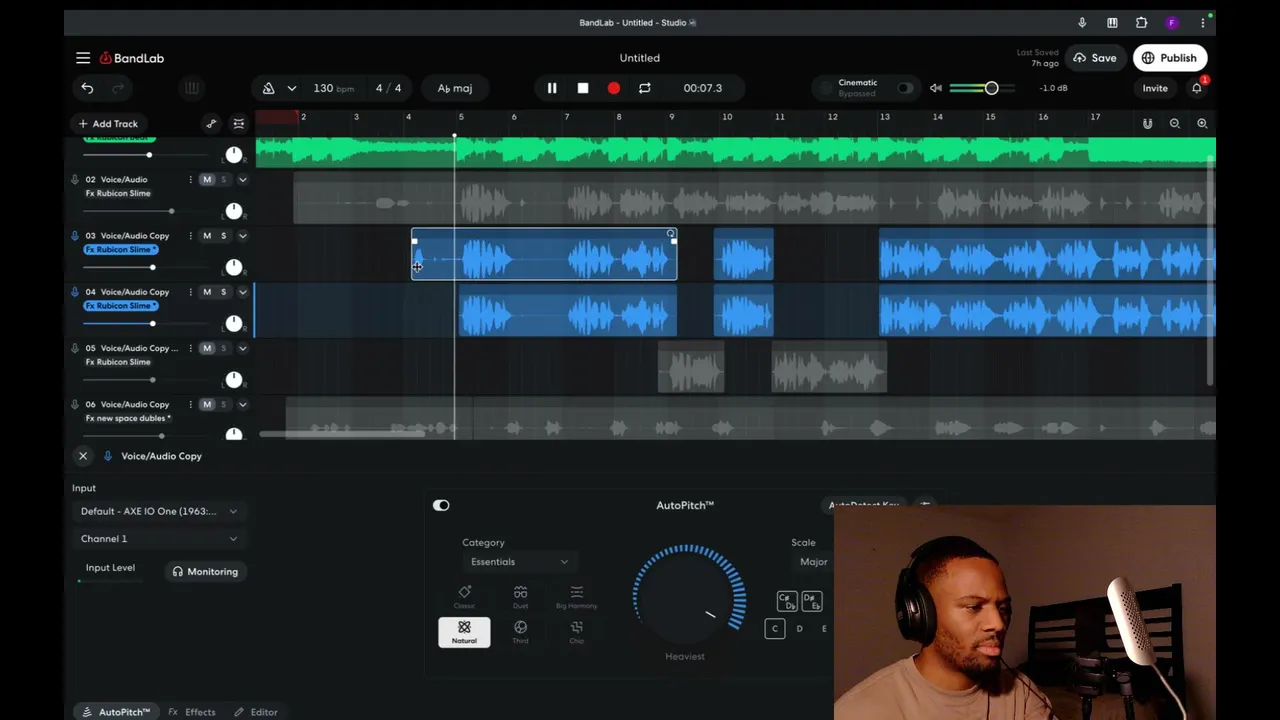1280x720 pixels.
Task: Solo track 03 Voice/Audio Copy
Action: [x=223, y=236]
